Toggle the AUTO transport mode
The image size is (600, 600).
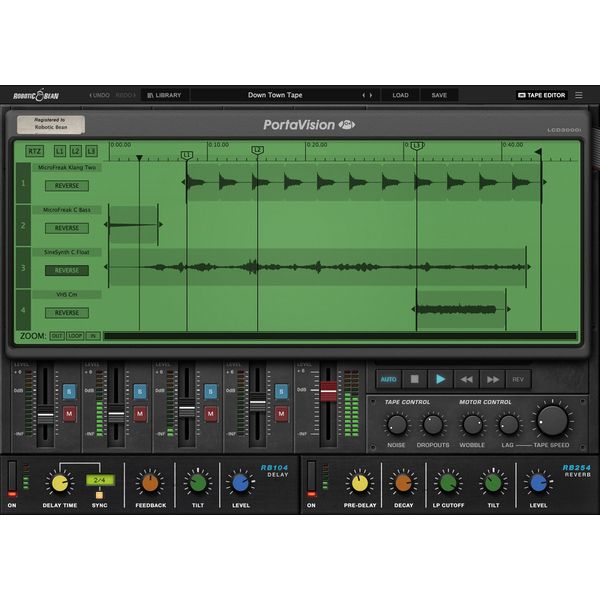click(388, 379)
